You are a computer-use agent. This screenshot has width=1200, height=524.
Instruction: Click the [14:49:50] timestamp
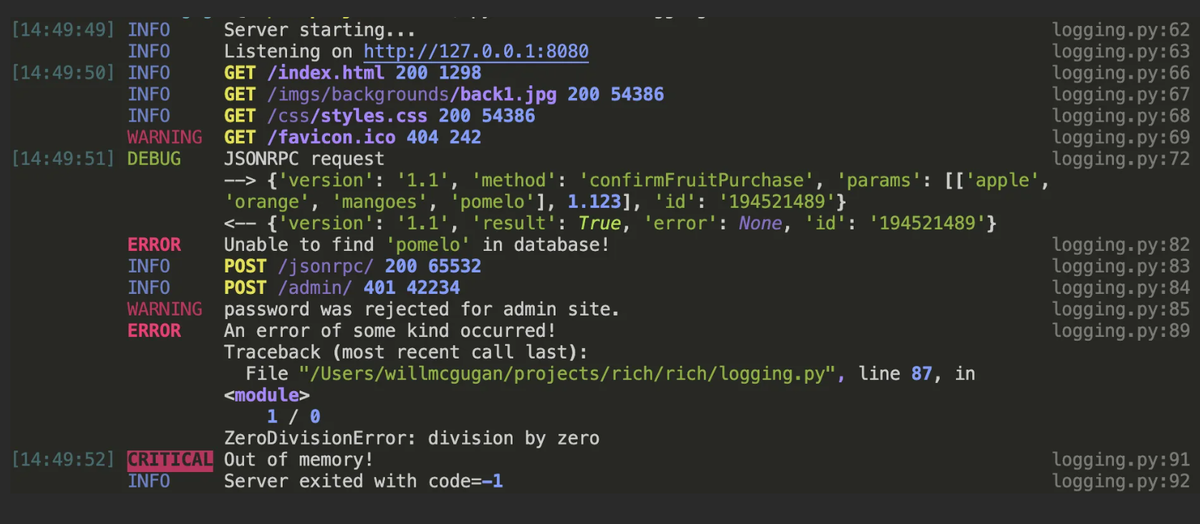(x=62, y=73)
